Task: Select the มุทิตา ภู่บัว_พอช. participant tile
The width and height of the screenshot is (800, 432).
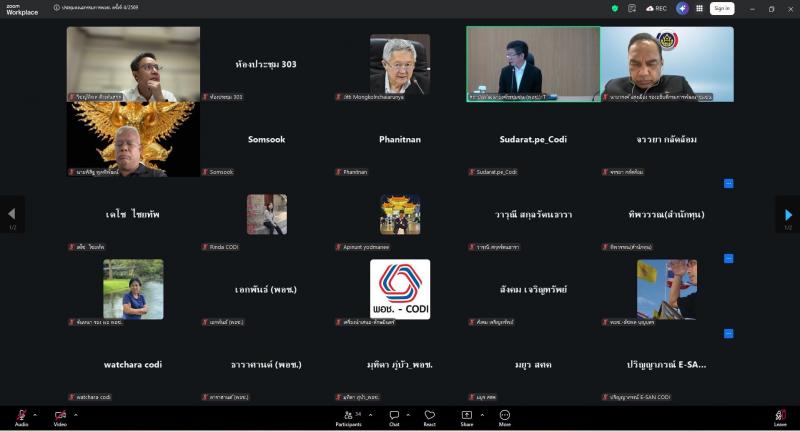Action: pyautogui.click(x=400, y=364)
